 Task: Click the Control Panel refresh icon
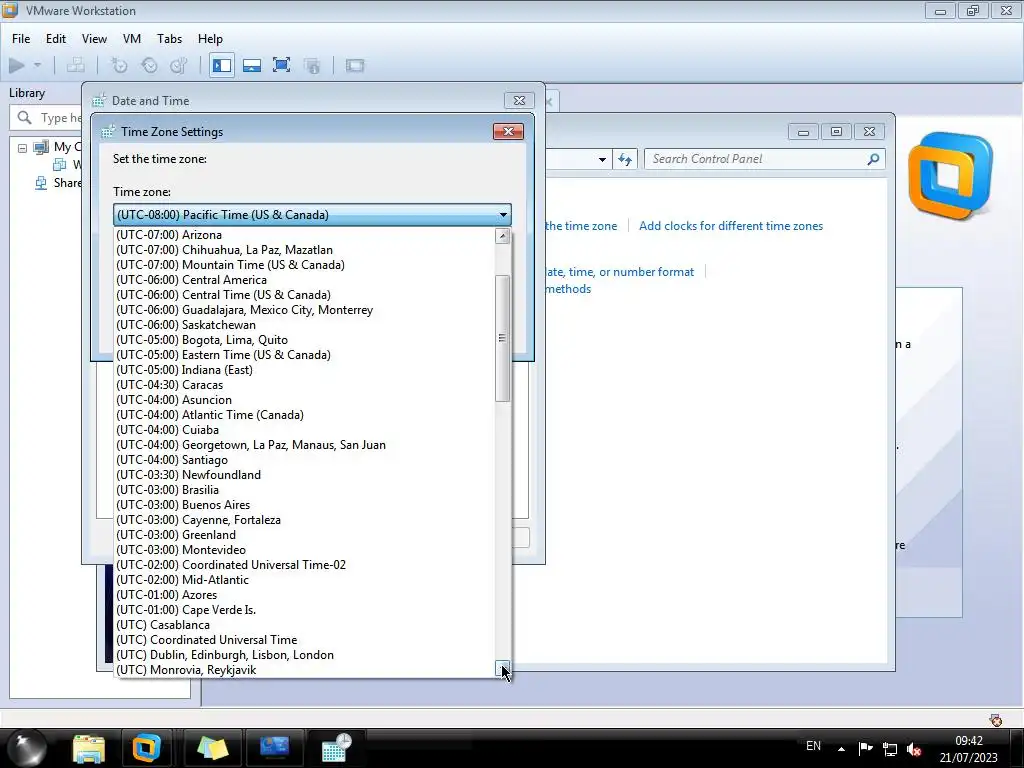pyautogui.click(x=625, y=159)
